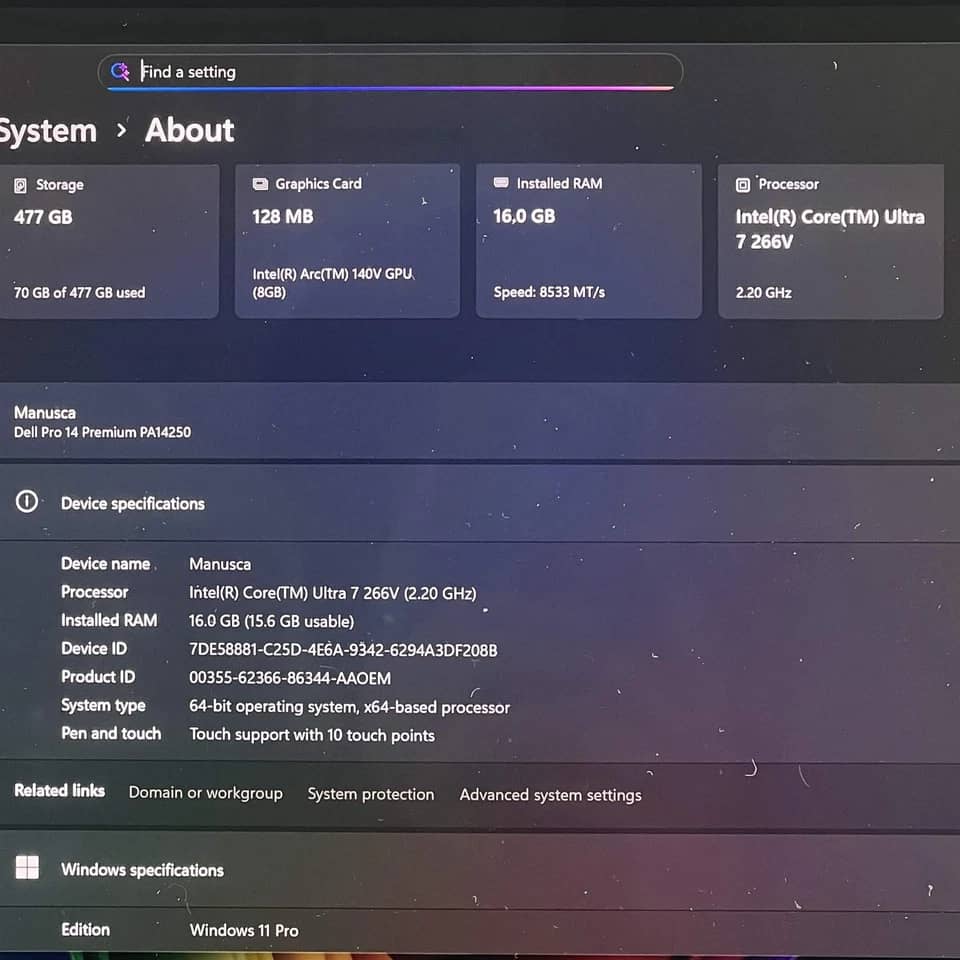Click the '2.20 GHz' text in Processor card

[x=763, y=293]
